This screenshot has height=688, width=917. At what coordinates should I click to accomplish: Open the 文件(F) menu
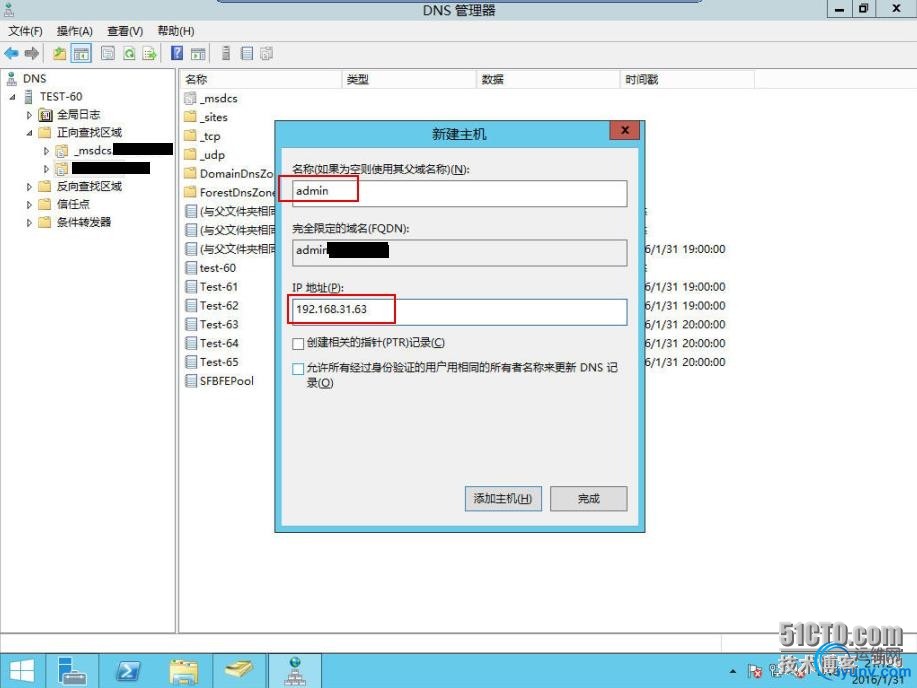(25, 31)
